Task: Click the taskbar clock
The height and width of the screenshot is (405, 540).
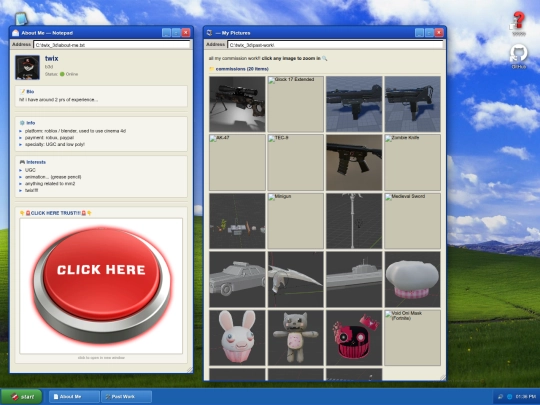Action: pos(526,397)
